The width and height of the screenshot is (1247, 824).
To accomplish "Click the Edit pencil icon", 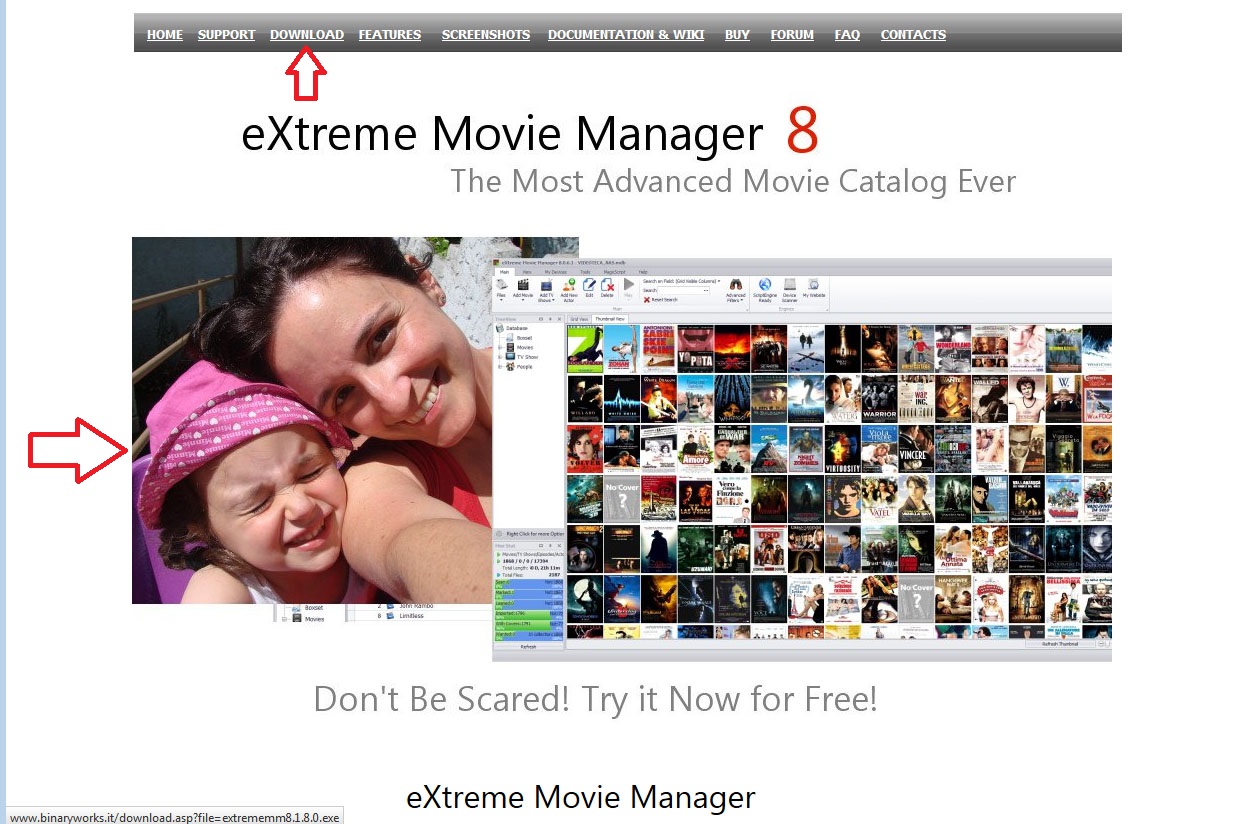I will tap(589, 286).
